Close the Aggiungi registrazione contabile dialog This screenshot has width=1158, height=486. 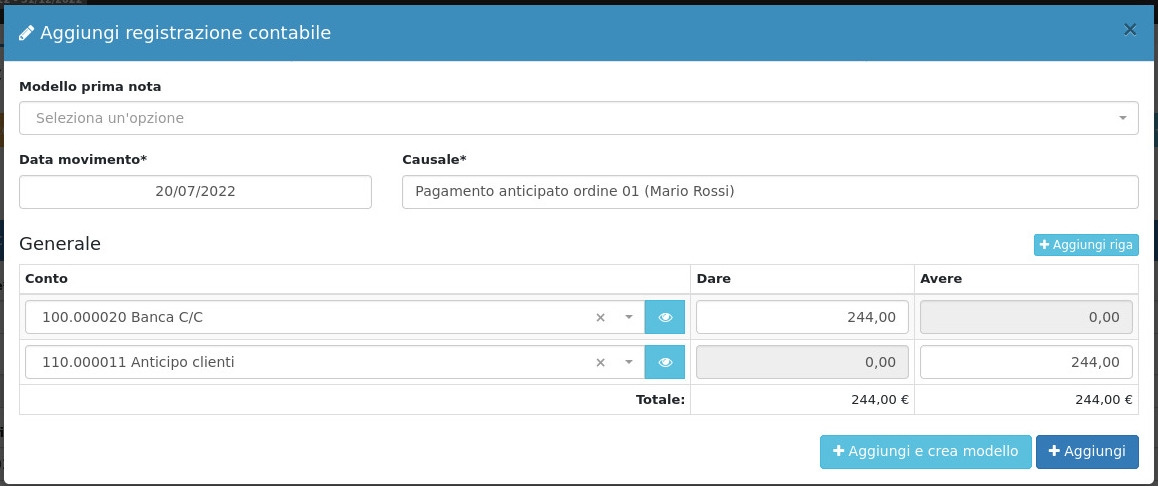pos(1130,30)
